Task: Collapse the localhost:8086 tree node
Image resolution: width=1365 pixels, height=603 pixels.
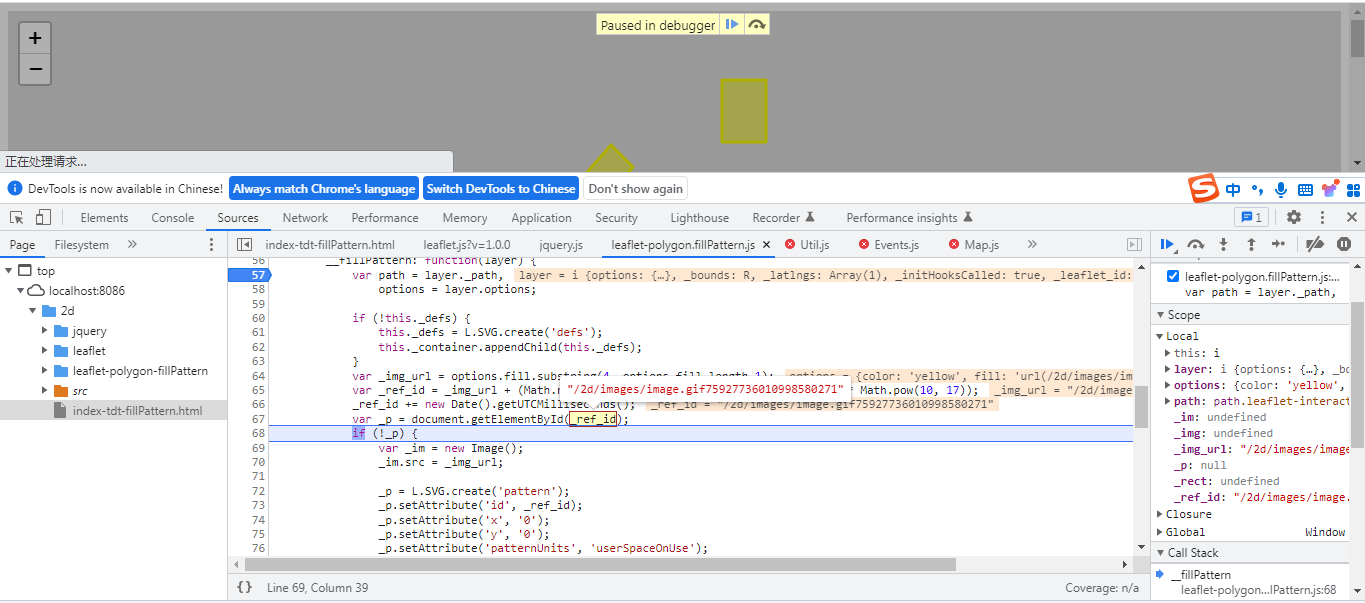Action: click(21, 291)
